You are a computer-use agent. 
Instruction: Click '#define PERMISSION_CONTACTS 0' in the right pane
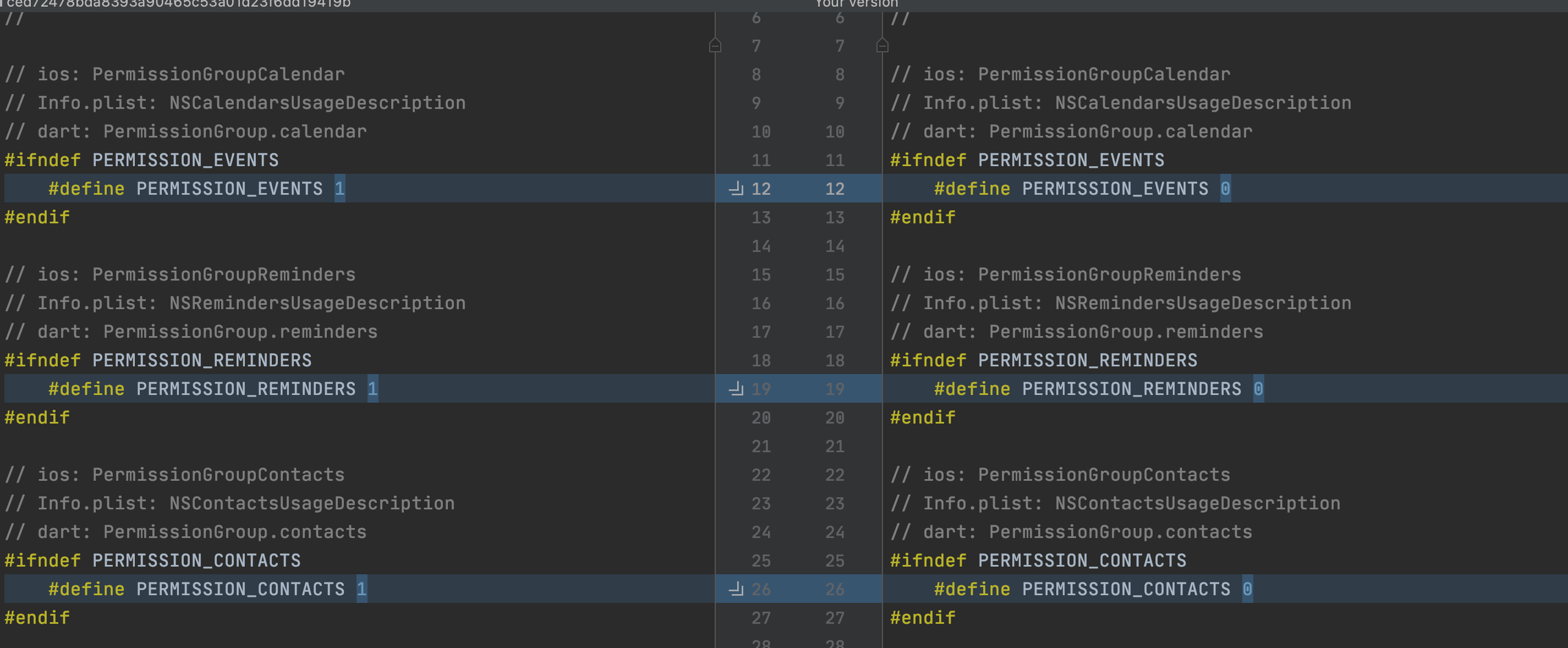click(1089, 589)
